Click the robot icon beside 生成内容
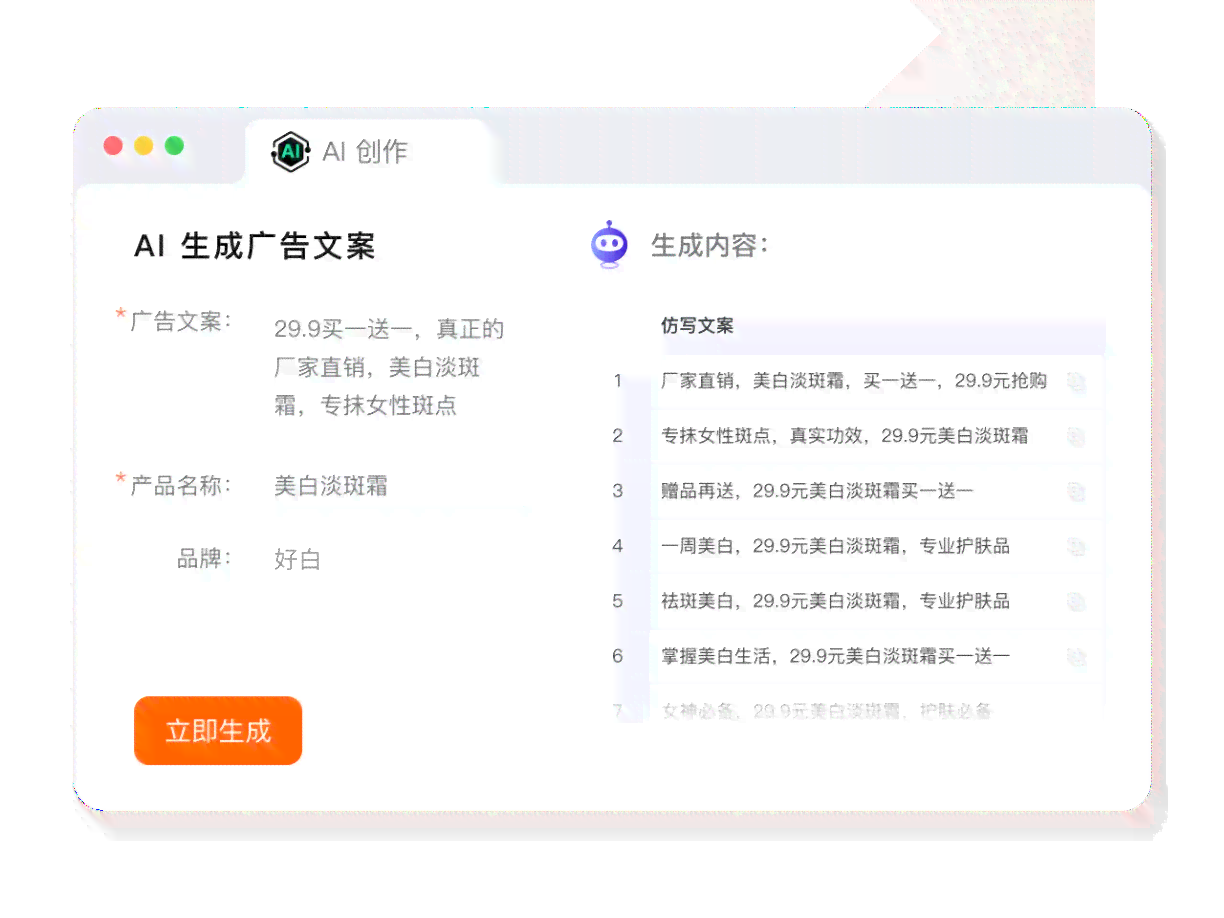 pos(609,245)
